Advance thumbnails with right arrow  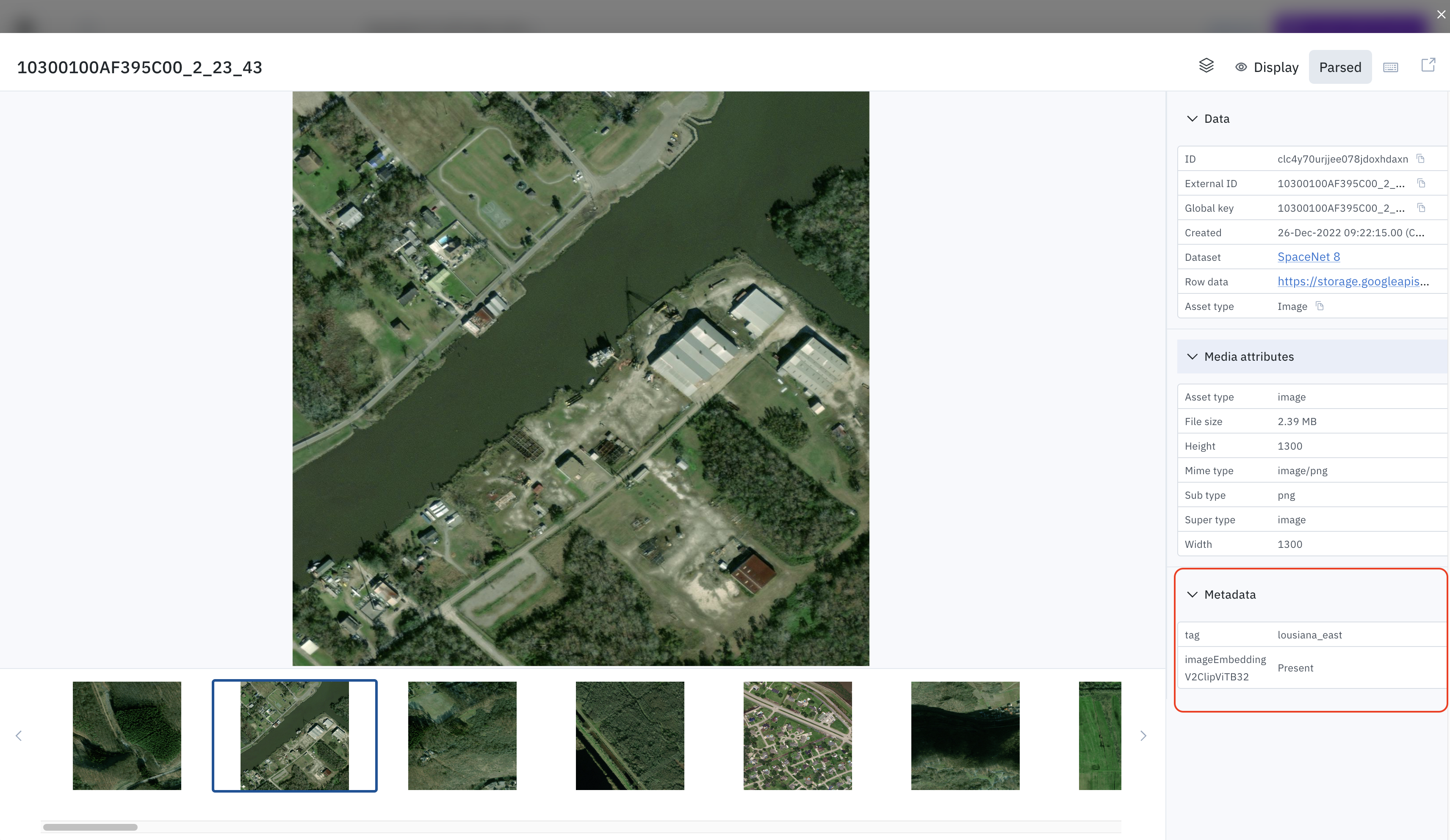tap(1143, 735)
